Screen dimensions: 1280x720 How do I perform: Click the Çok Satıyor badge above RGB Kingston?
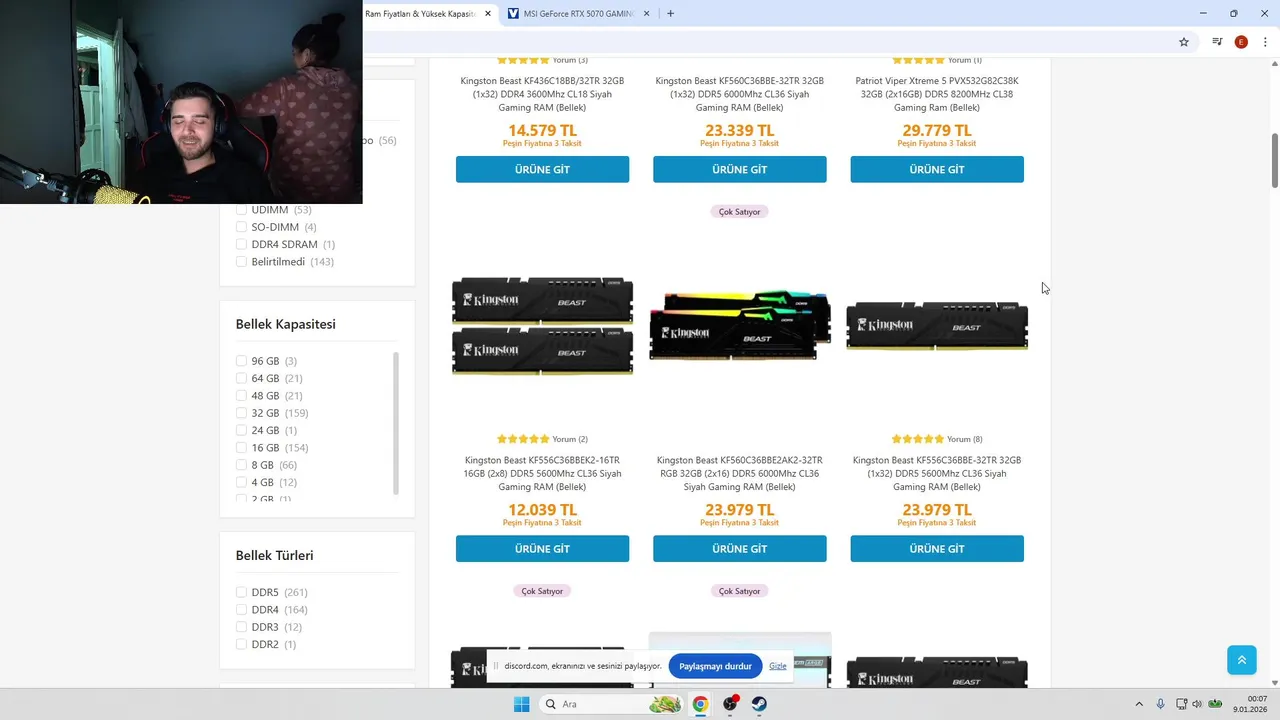click(x=740, y=212)
